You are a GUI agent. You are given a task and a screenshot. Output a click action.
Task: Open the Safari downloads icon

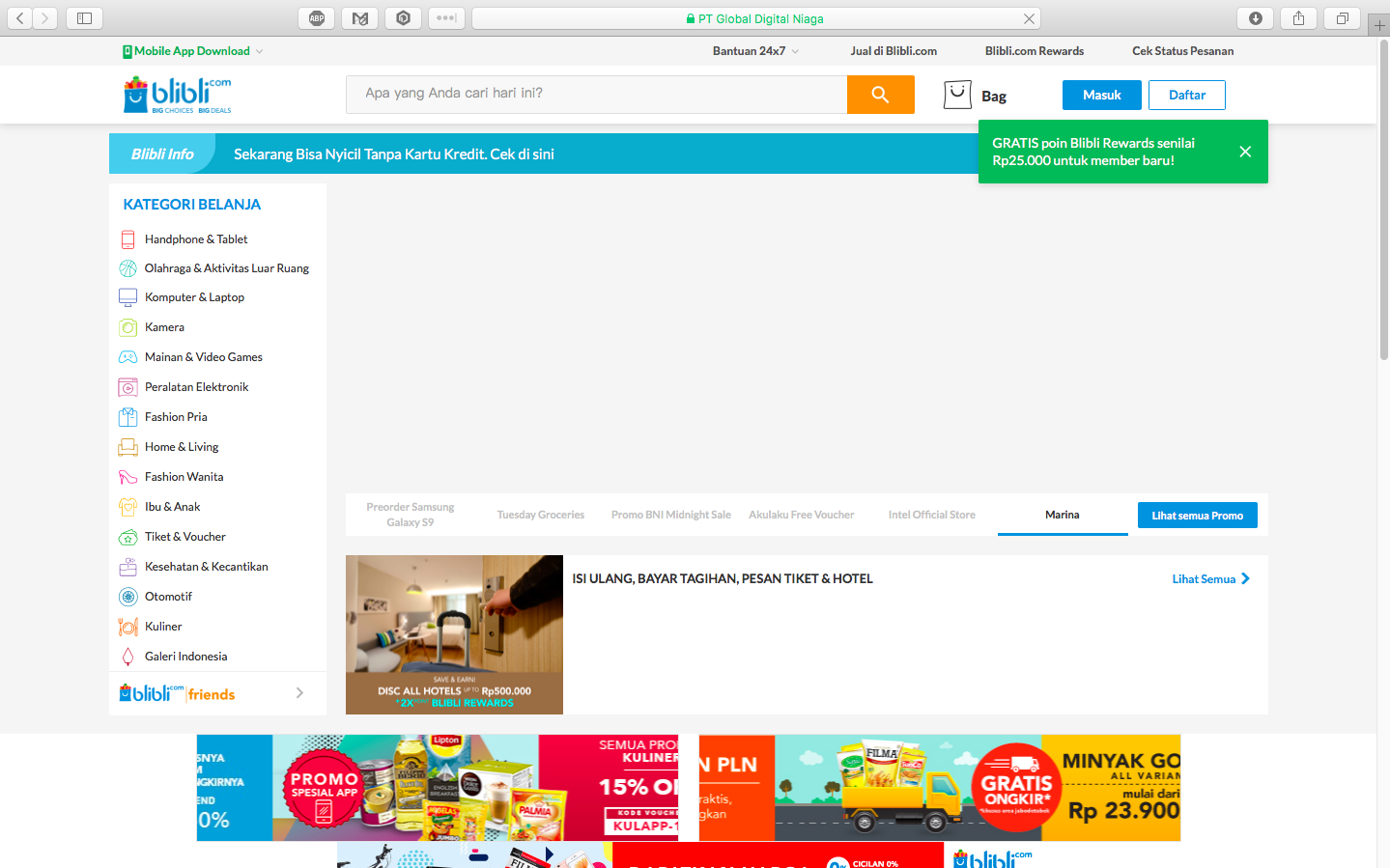(1255, 18)
